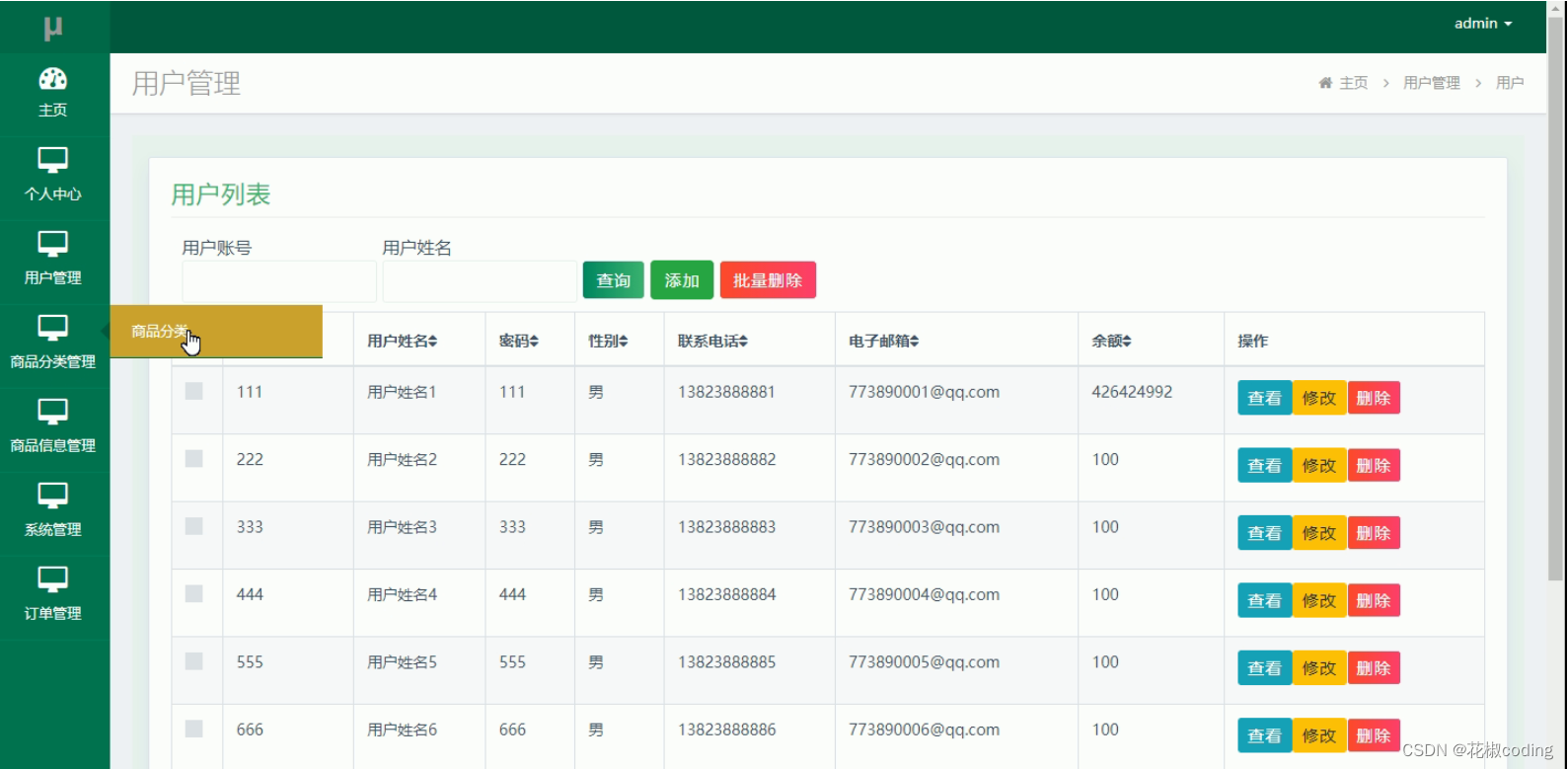Click 修改 for user 333
The height and width of the screenshot is (769, 1568).
click(x=1319, y=533)
